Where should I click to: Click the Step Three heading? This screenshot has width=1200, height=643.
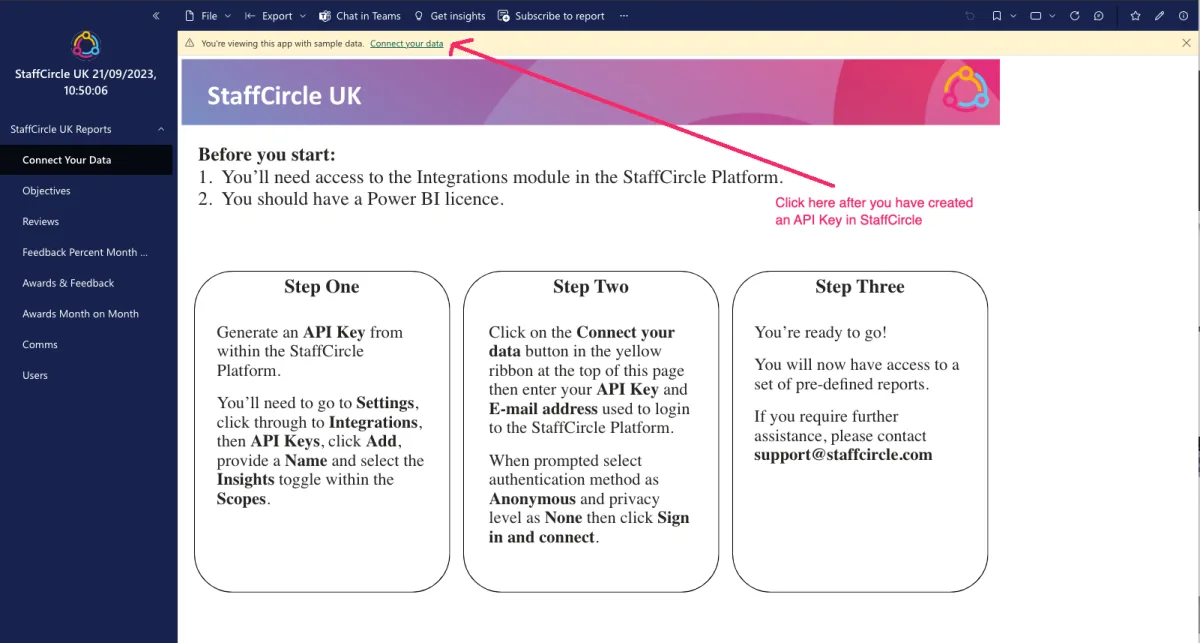[x=859, y=287]
